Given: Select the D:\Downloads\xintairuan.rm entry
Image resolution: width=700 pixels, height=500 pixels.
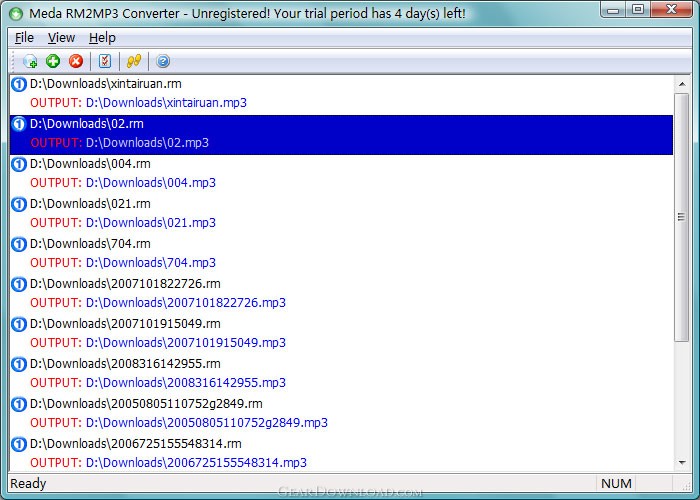Looking at the screenshot, I should [x=106, y=84].
